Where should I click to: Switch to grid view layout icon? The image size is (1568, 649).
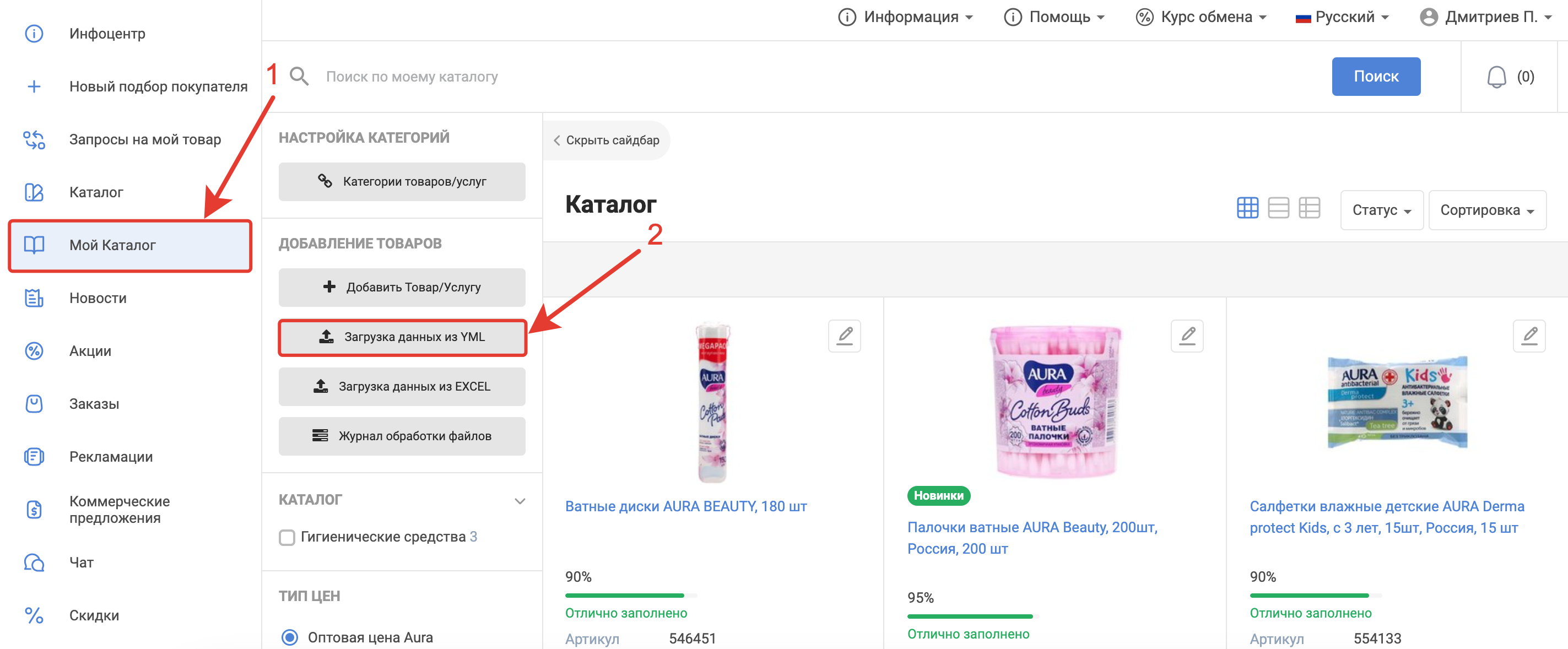click(1247, 208)
